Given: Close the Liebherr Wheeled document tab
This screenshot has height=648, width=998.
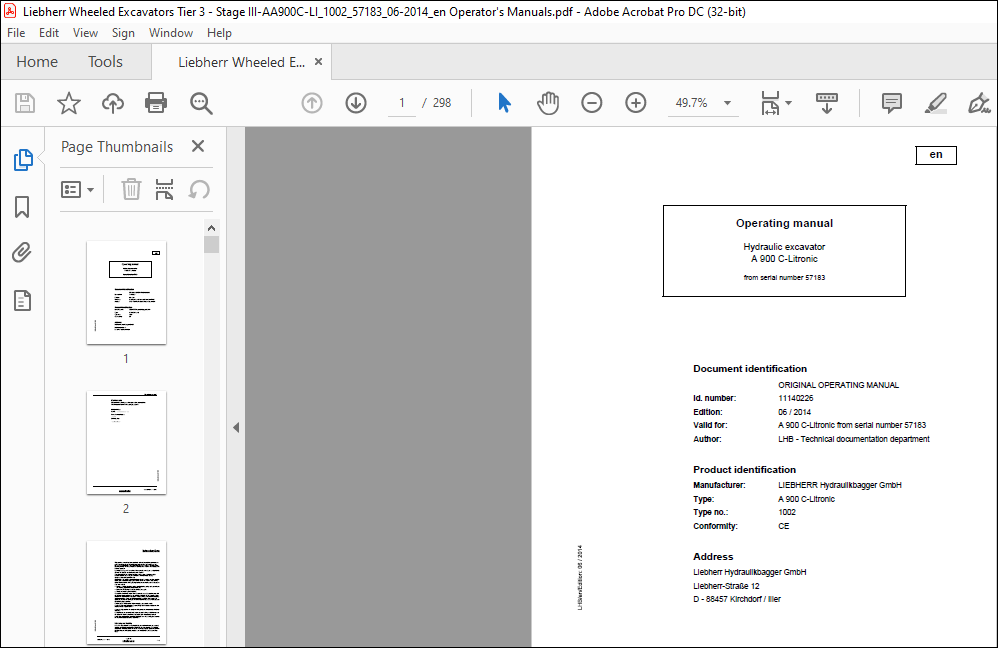Looking at the screenshot, I should (319, 62).
